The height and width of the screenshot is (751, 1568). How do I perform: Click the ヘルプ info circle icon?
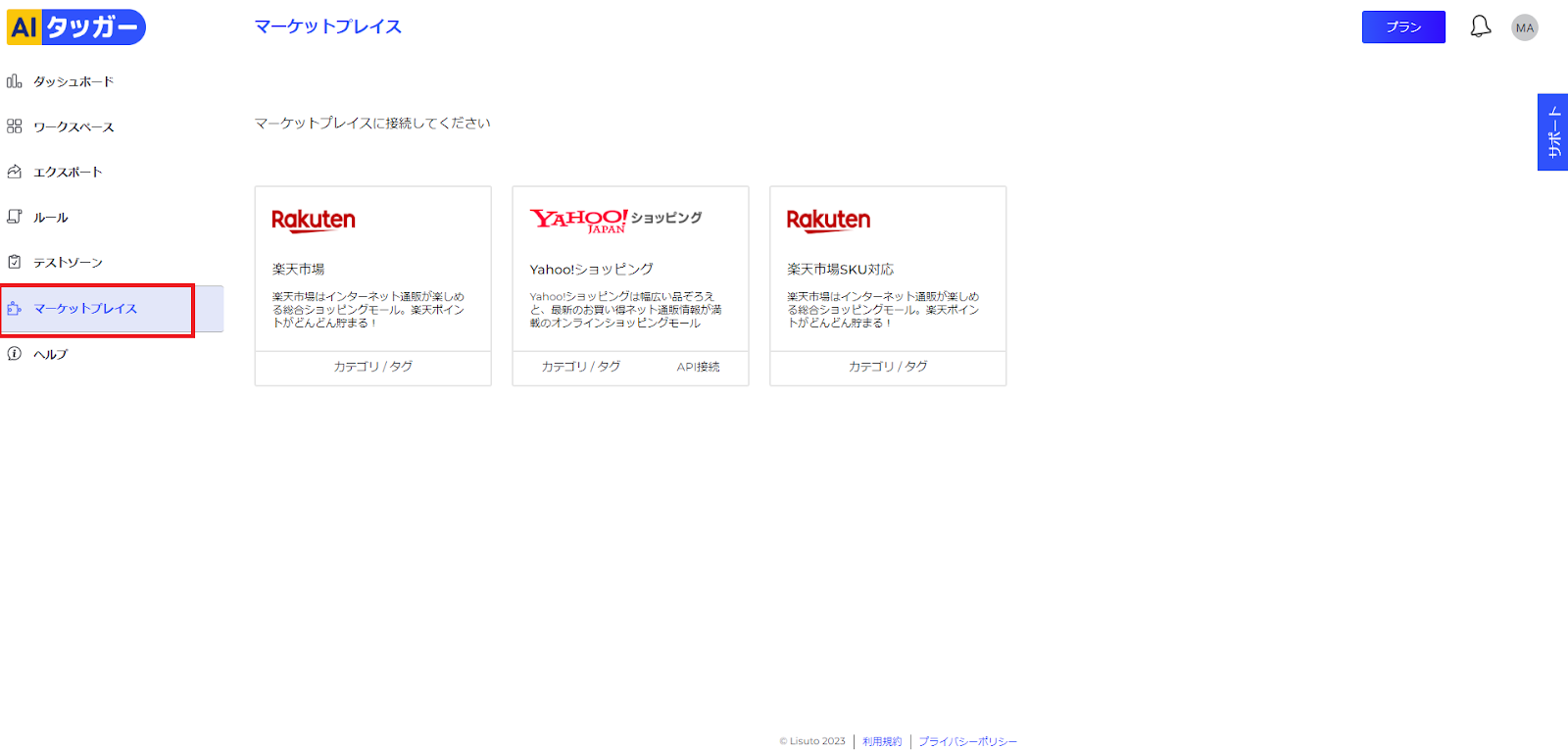point(15,354)
